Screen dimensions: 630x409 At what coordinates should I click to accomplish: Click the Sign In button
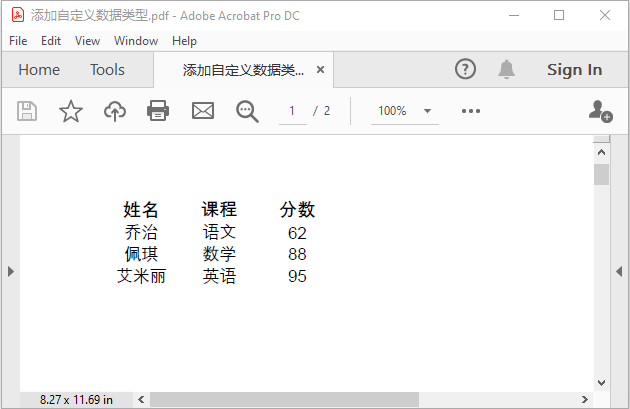click(x=574, y=70)
